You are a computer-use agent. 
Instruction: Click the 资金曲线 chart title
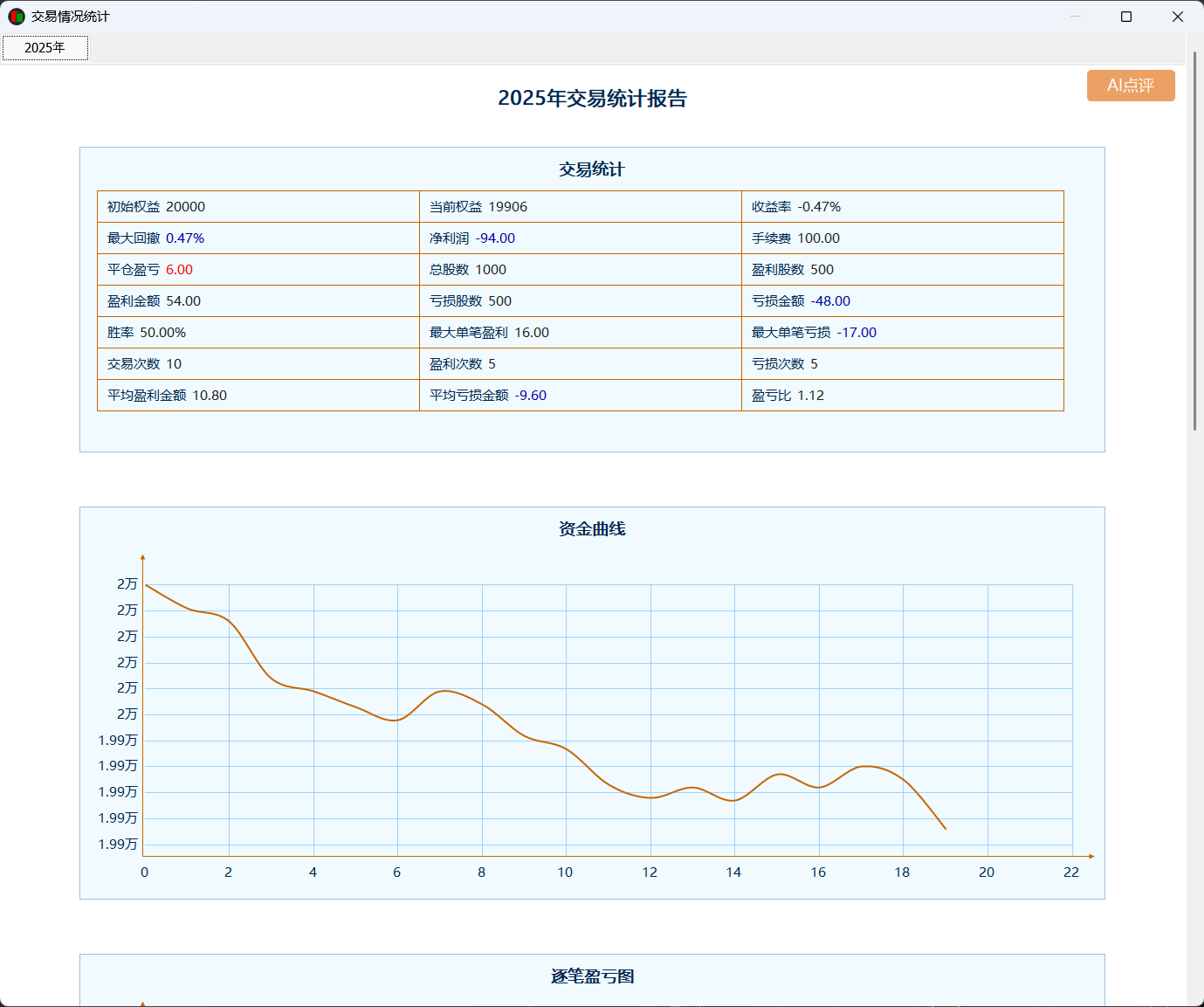coord(592,529)
